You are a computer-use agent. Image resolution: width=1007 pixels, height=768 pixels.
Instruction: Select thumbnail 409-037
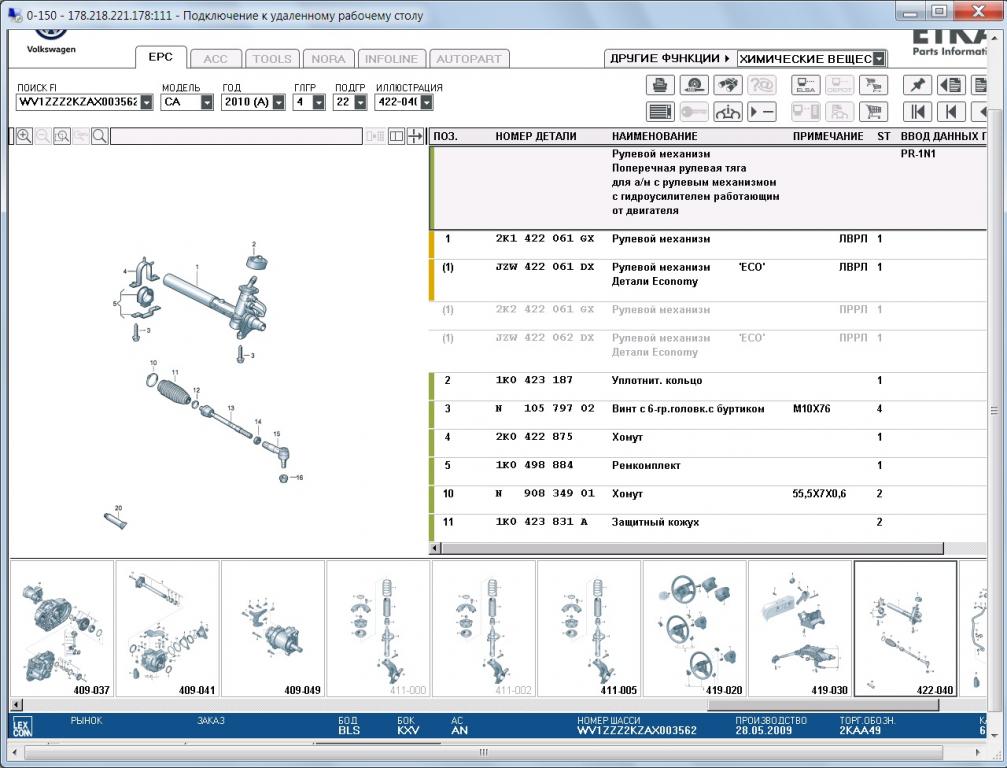(62, 629)
